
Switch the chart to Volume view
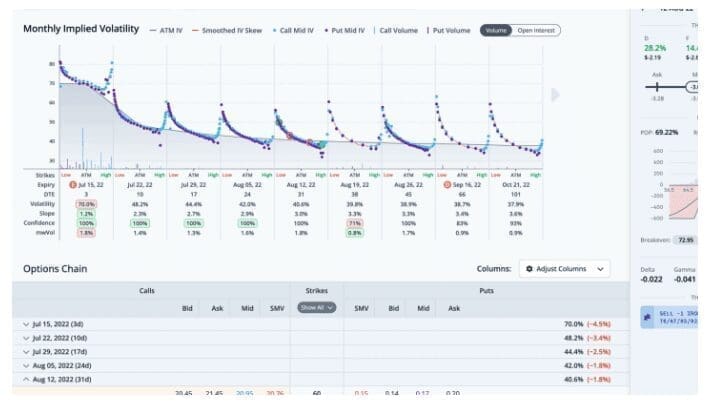tap(496, 30)
